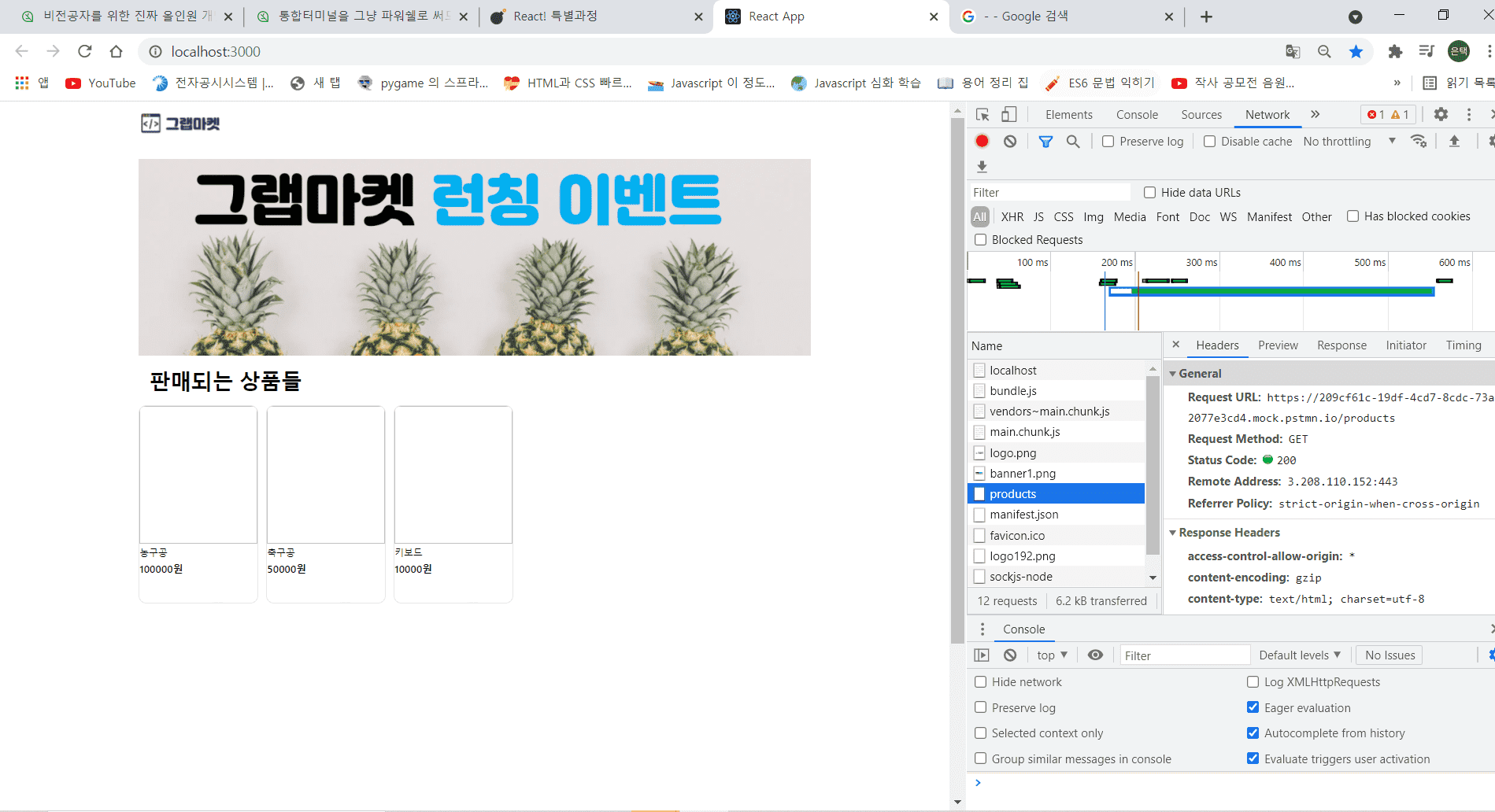Click the No Issues button
Viewport: 1495px width, 812px height.
[x=1390, y=655]
